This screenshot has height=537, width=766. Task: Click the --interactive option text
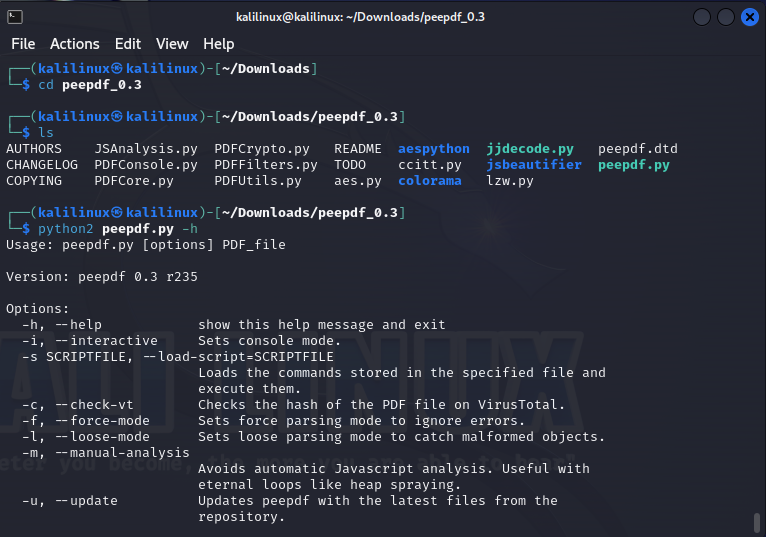pyautogui.click(x=106, y=341)
